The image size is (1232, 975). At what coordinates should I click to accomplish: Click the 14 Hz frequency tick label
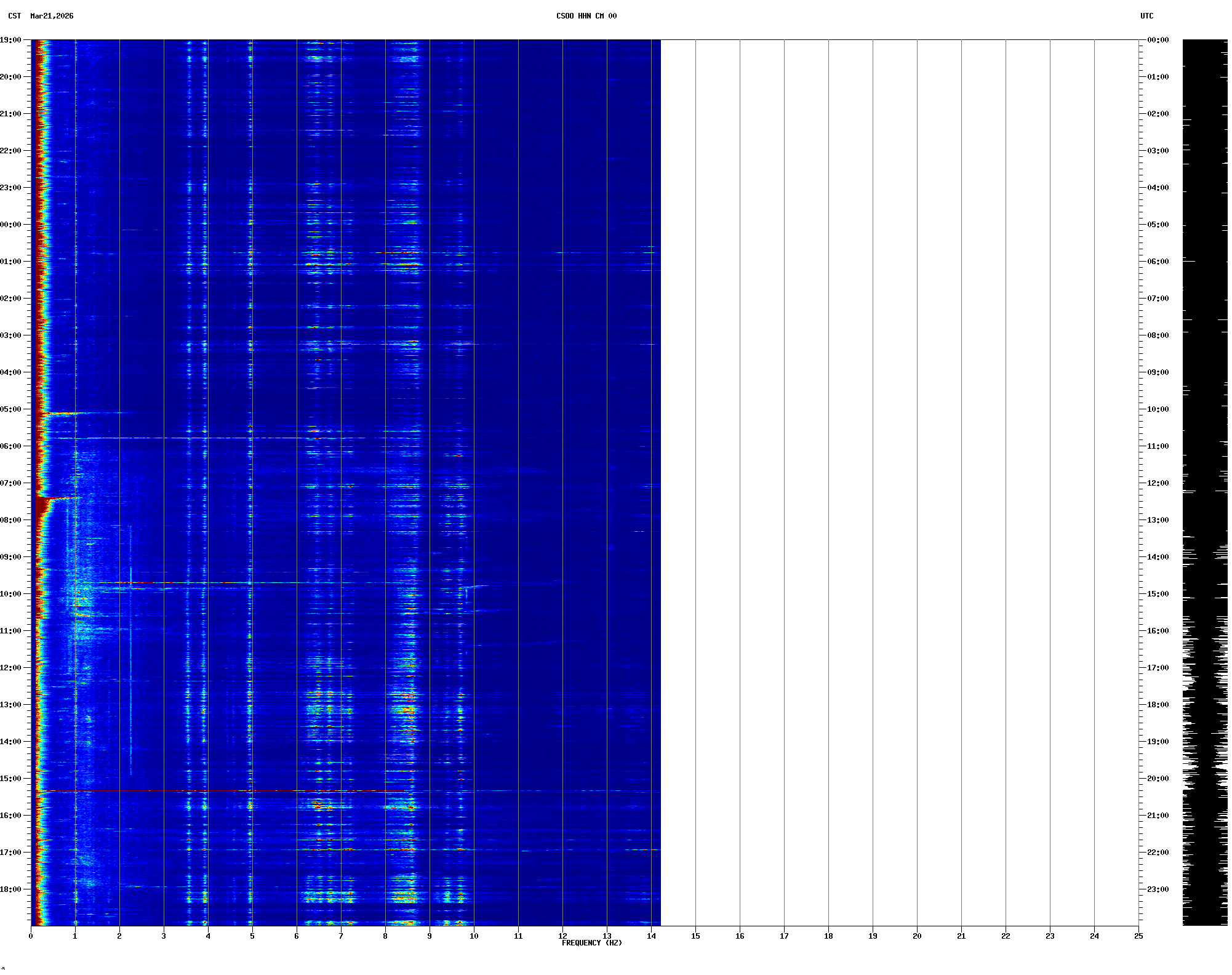click(651, 936)
